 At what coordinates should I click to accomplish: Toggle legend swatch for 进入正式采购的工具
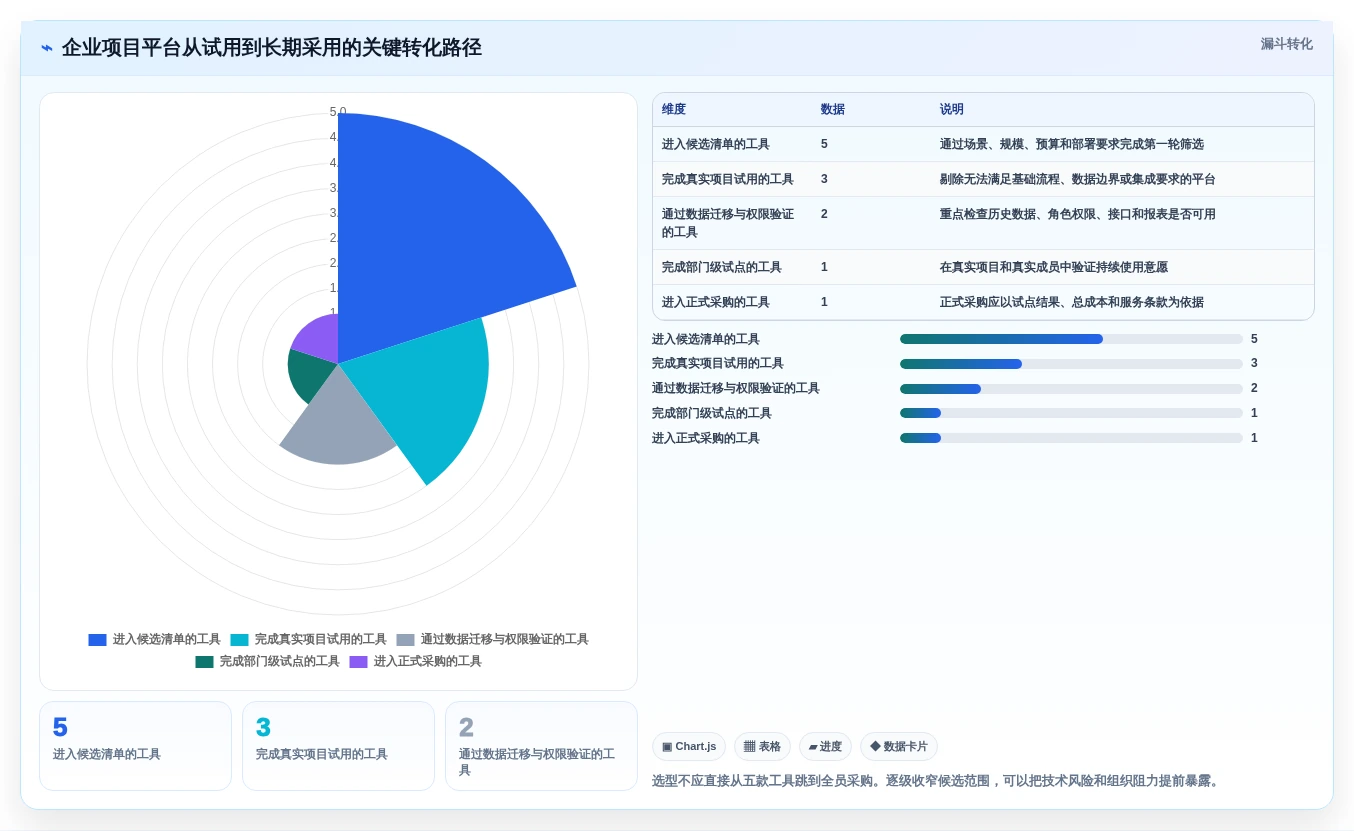(358, 662)
